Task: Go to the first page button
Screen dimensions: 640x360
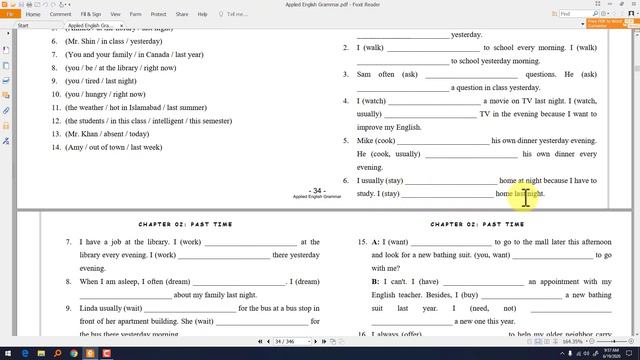Action: 260,341
